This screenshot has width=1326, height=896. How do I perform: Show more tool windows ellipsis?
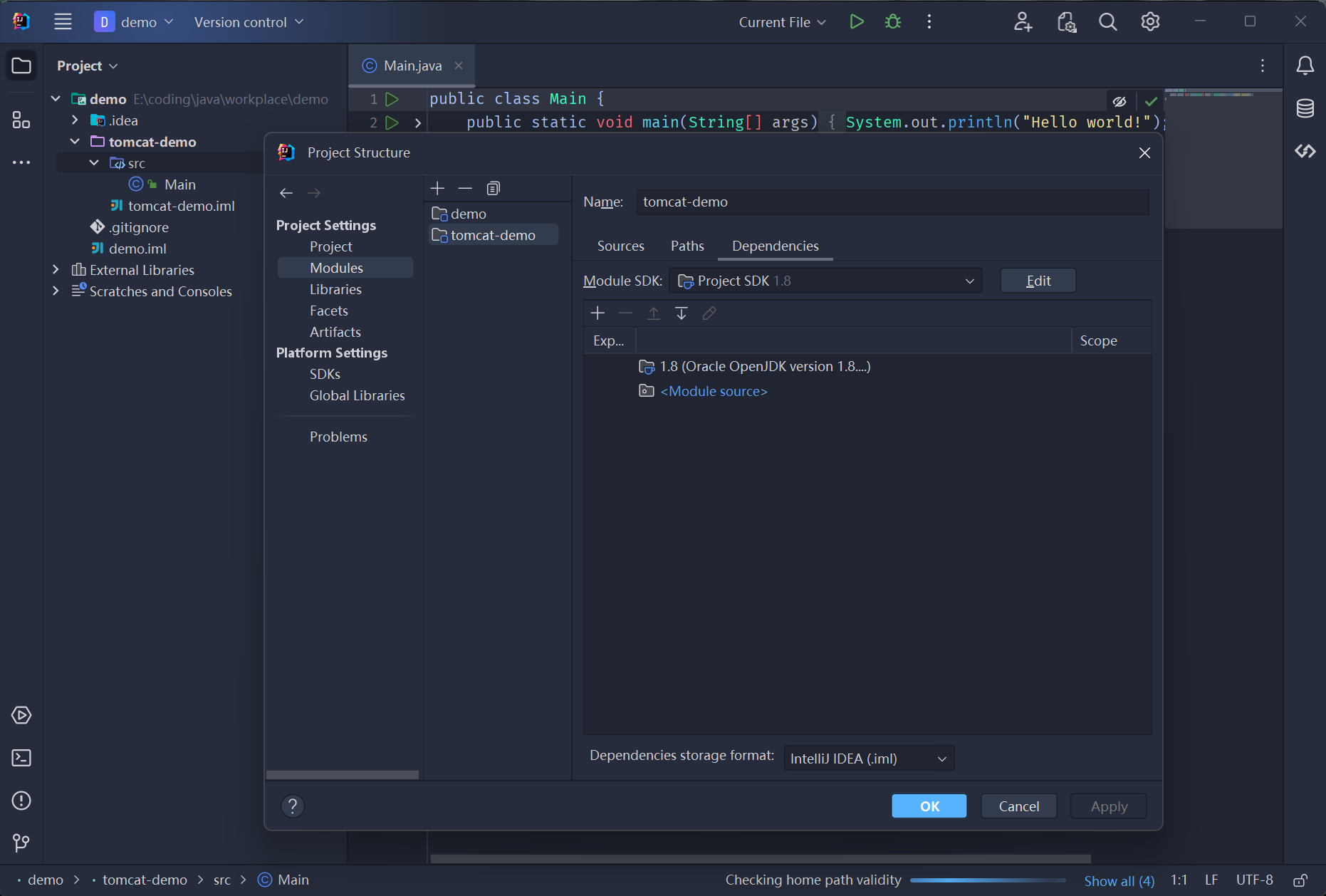pos(21,162)
